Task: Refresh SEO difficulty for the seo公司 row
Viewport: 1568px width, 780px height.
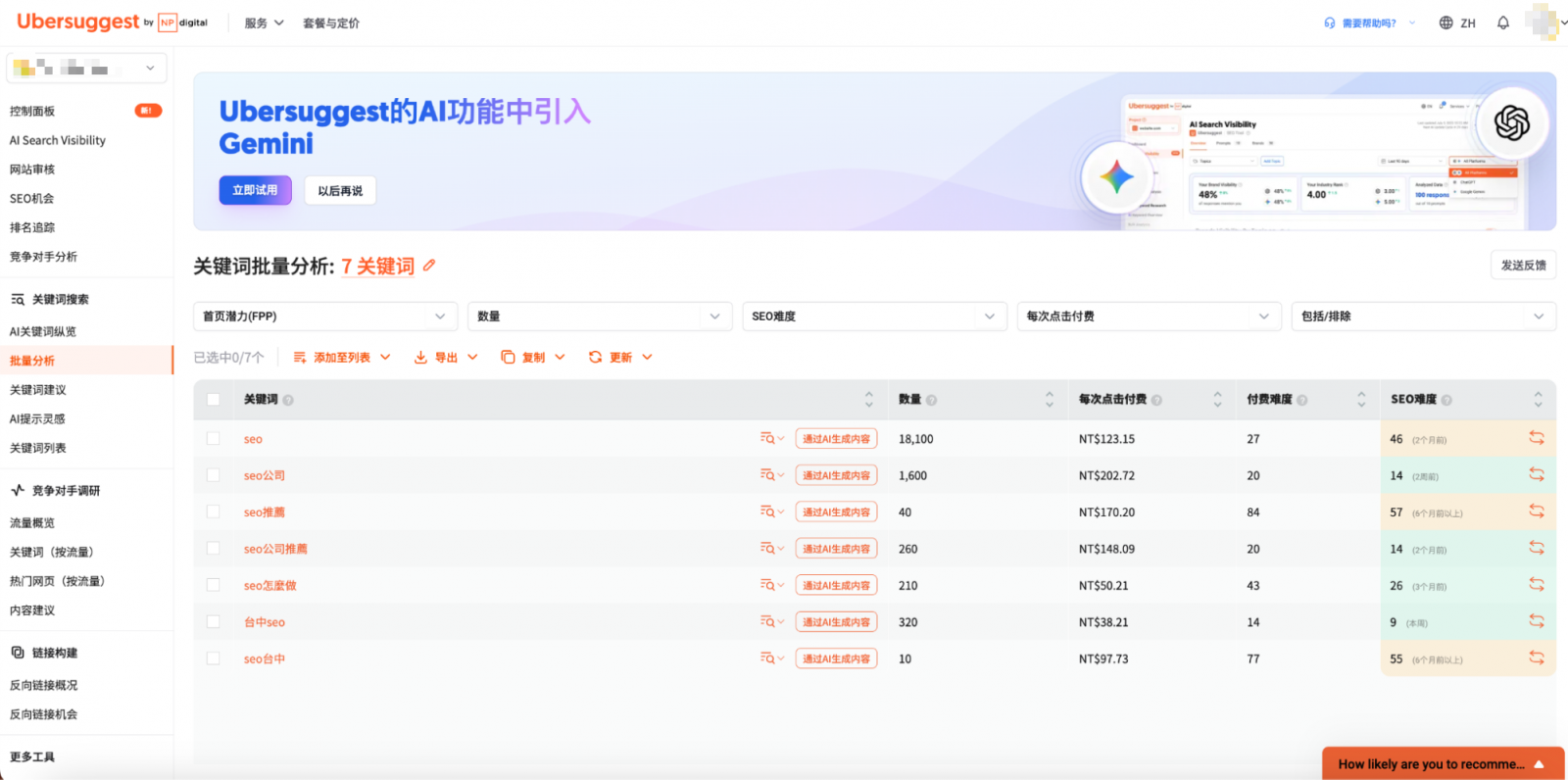Action: 1537,474
